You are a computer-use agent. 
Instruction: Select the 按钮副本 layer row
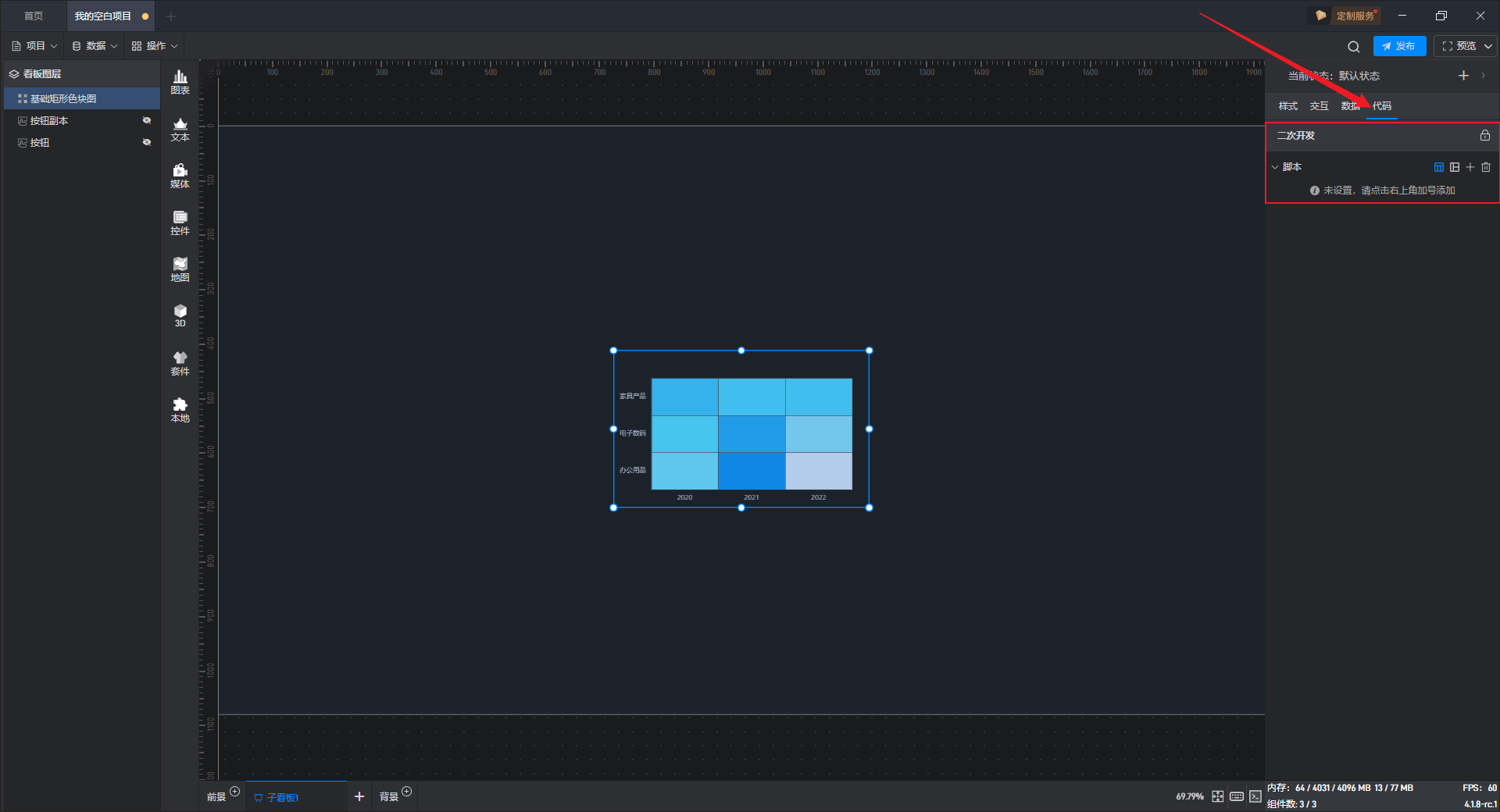click(x=82, y=120)
